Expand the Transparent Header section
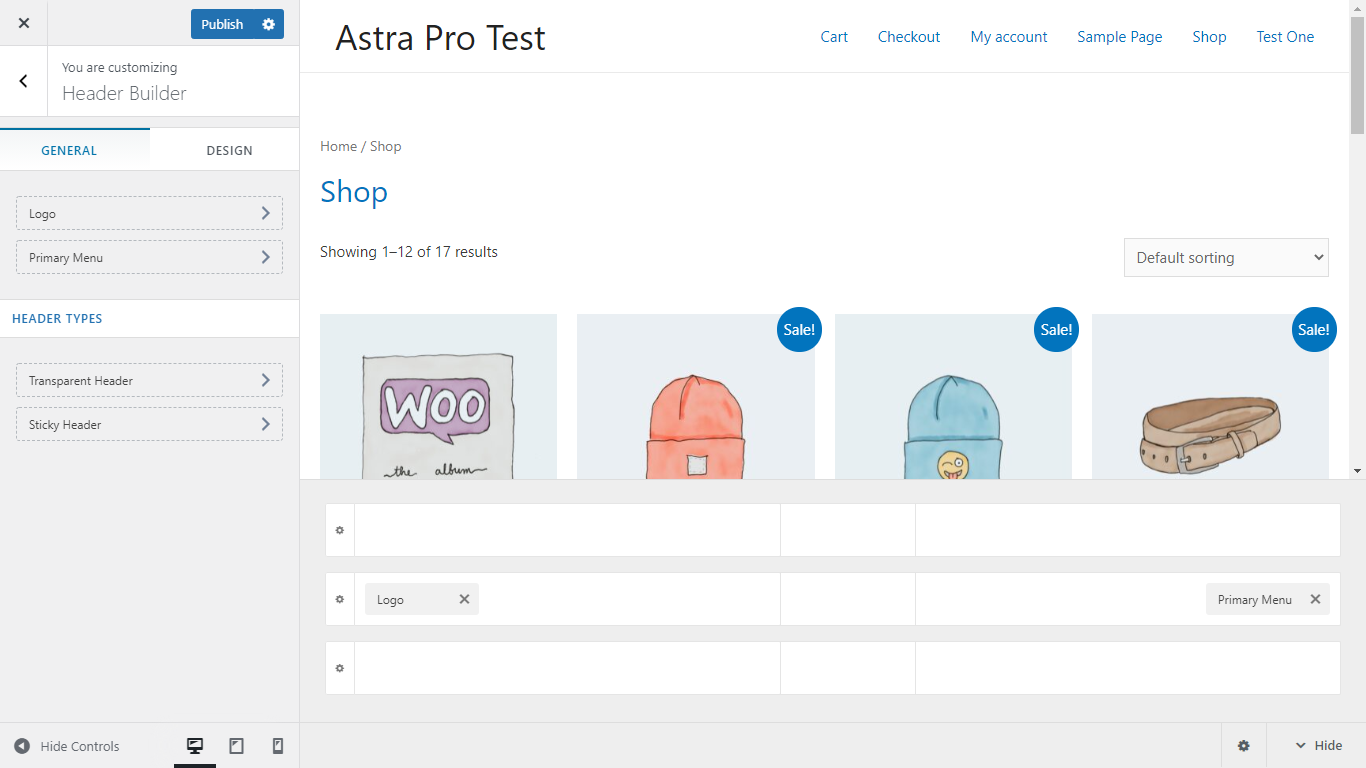This screenshot has width=1366, height=768. [149, 380]
